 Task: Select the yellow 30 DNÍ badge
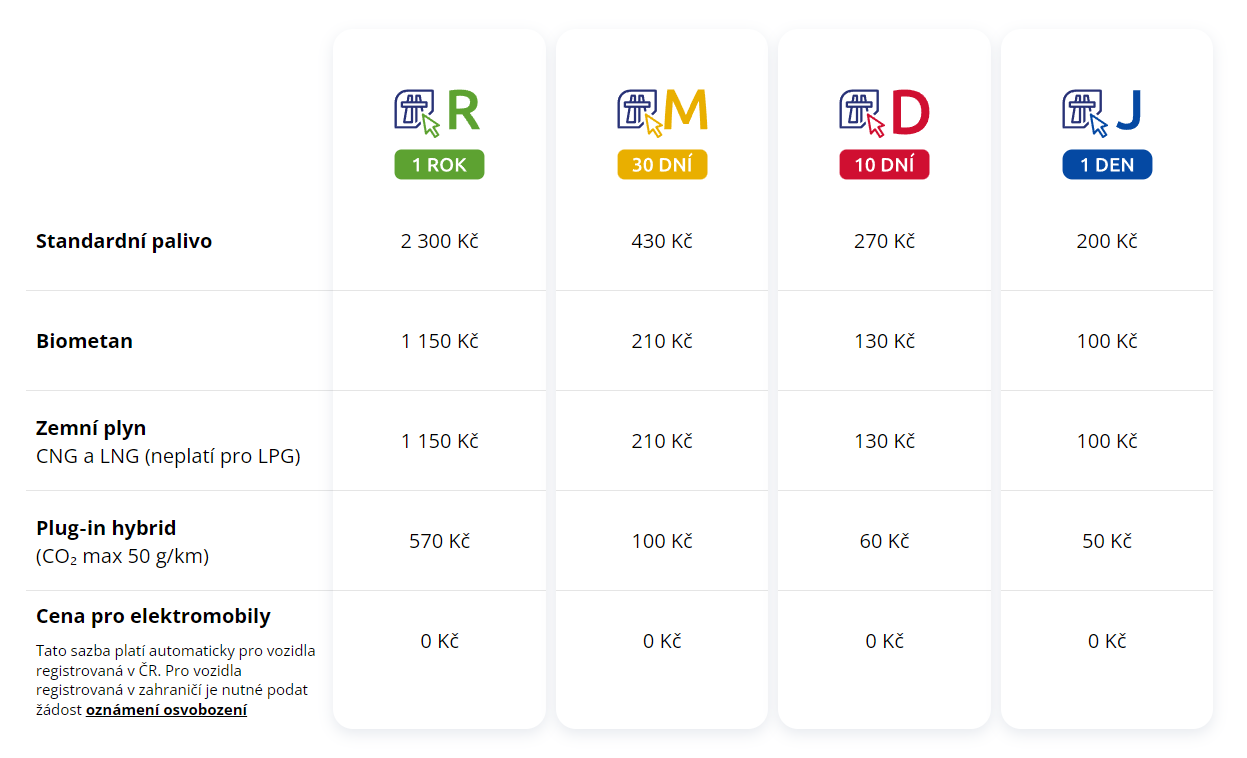[662, 165]
